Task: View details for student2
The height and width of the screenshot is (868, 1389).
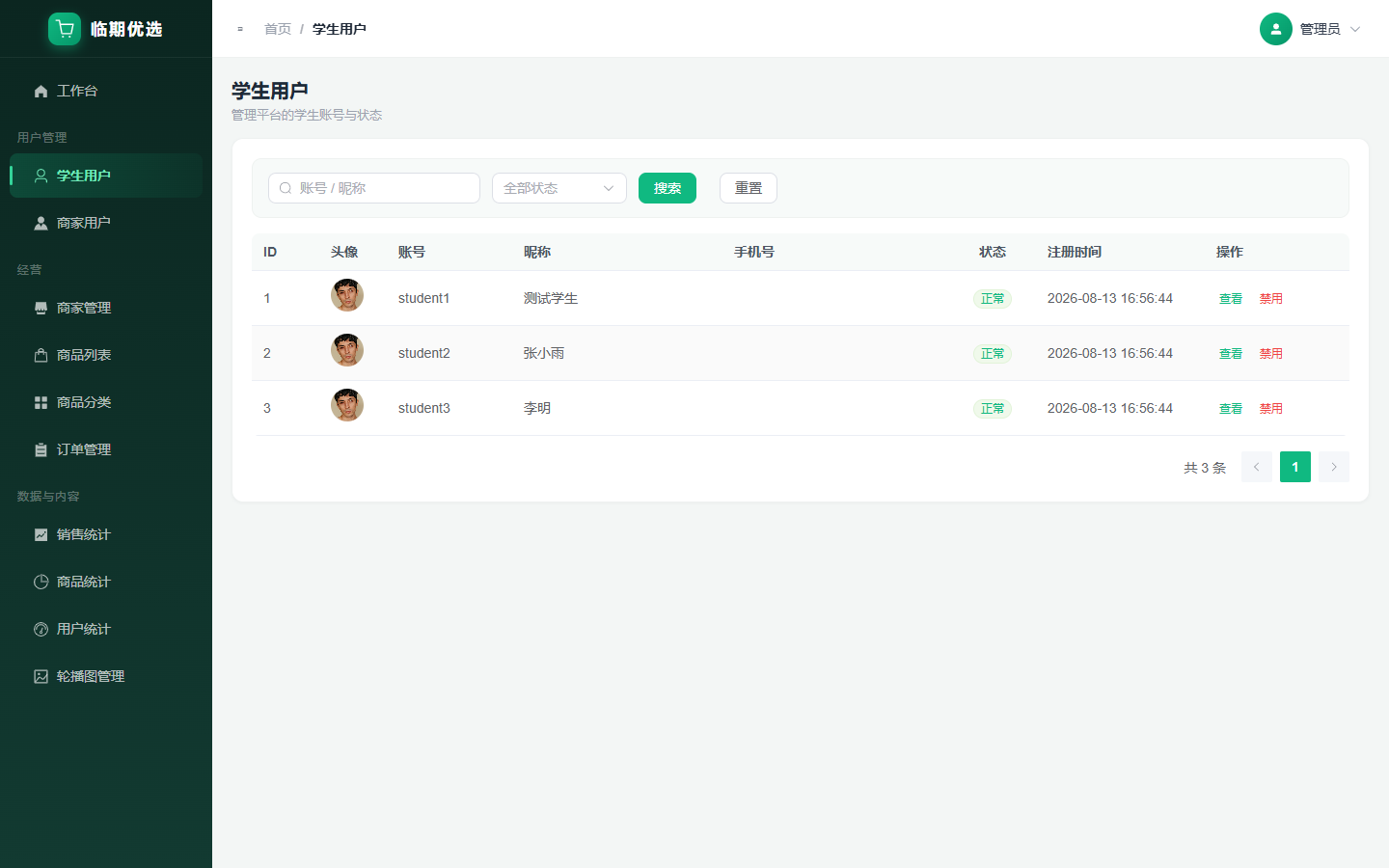Action: (x=1231, y=354)
